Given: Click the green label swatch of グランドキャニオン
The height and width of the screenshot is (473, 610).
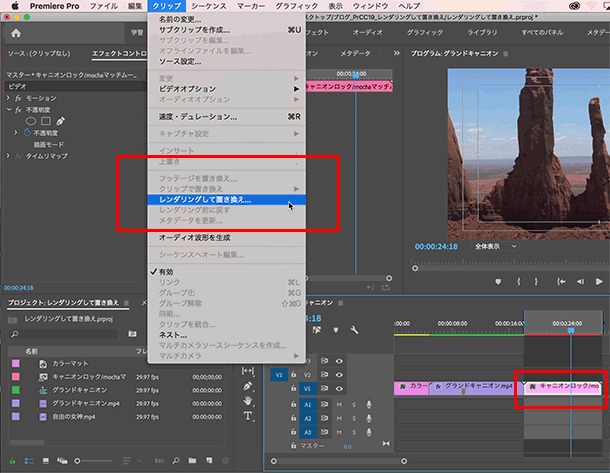Looking at the screenshot, I should [16, 390].
